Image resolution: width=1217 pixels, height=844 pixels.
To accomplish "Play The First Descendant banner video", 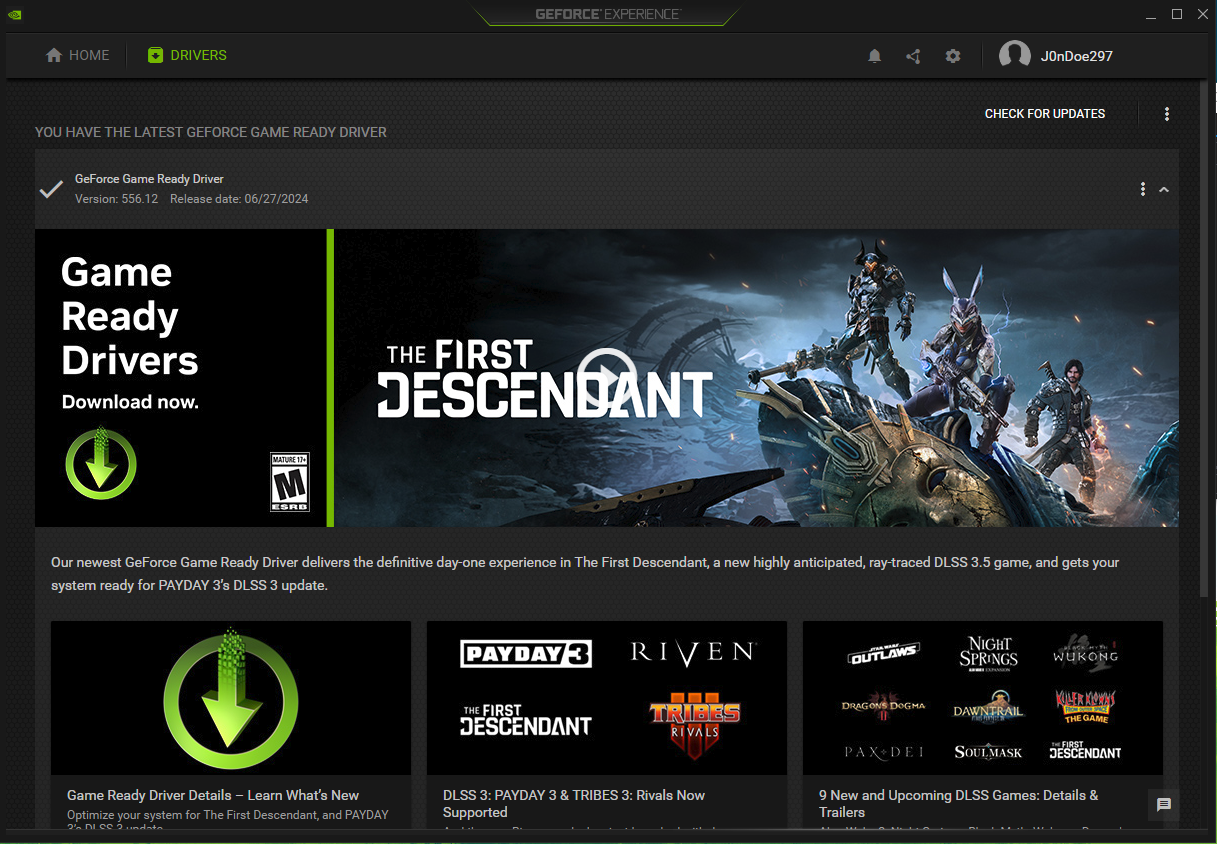I will coord(607,378).
